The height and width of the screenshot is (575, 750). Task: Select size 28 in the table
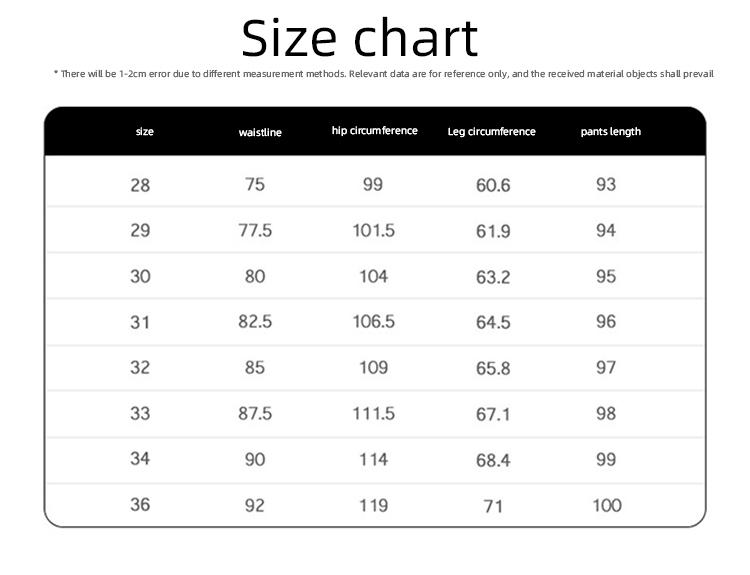140,185
